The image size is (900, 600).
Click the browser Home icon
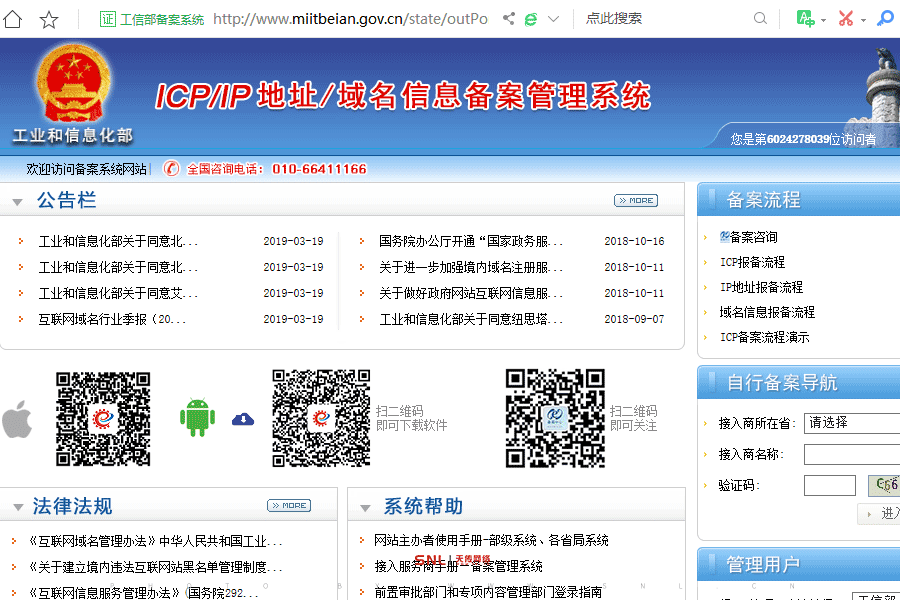(x=10, y=18)
